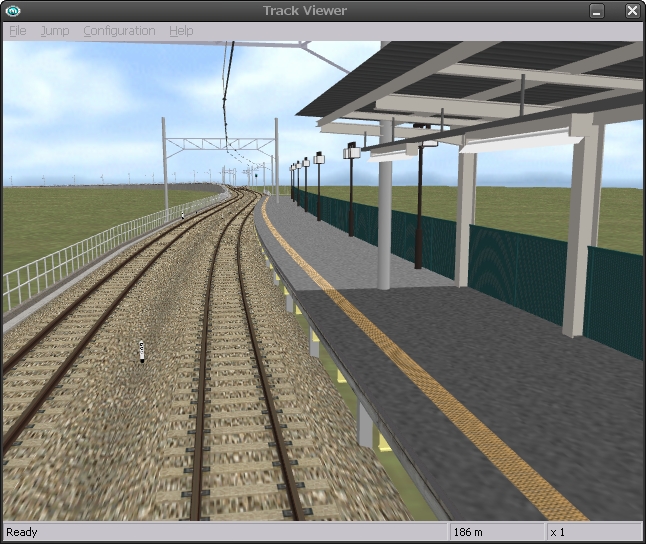Image resolution: width=646 pixels, height=544 pixels.
Task: Open the Configuration menu
Action: point(119,31)
